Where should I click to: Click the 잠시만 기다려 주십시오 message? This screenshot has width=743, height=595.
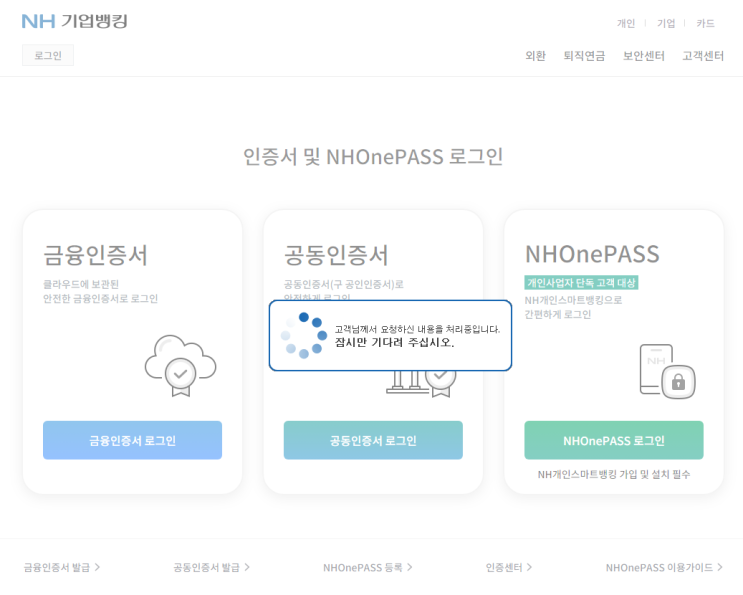394,342
